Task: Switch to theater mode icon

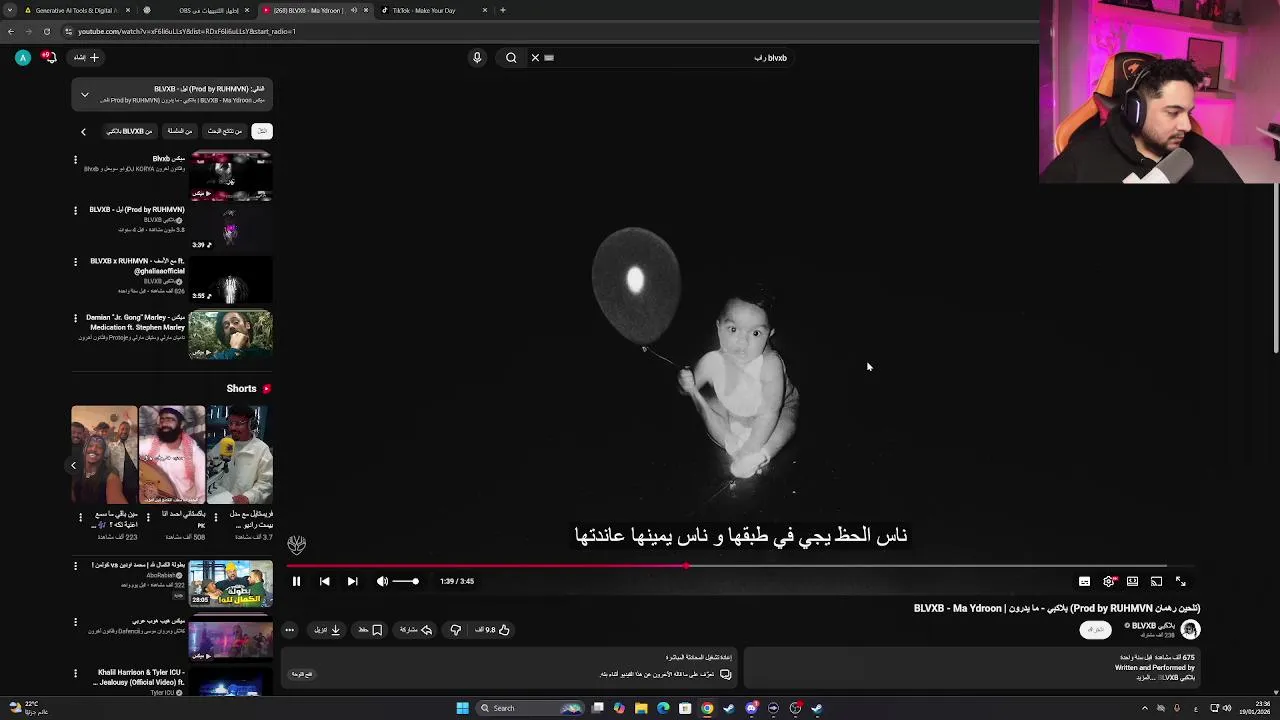Action: pyautogui.click(x=1132, y=581)
